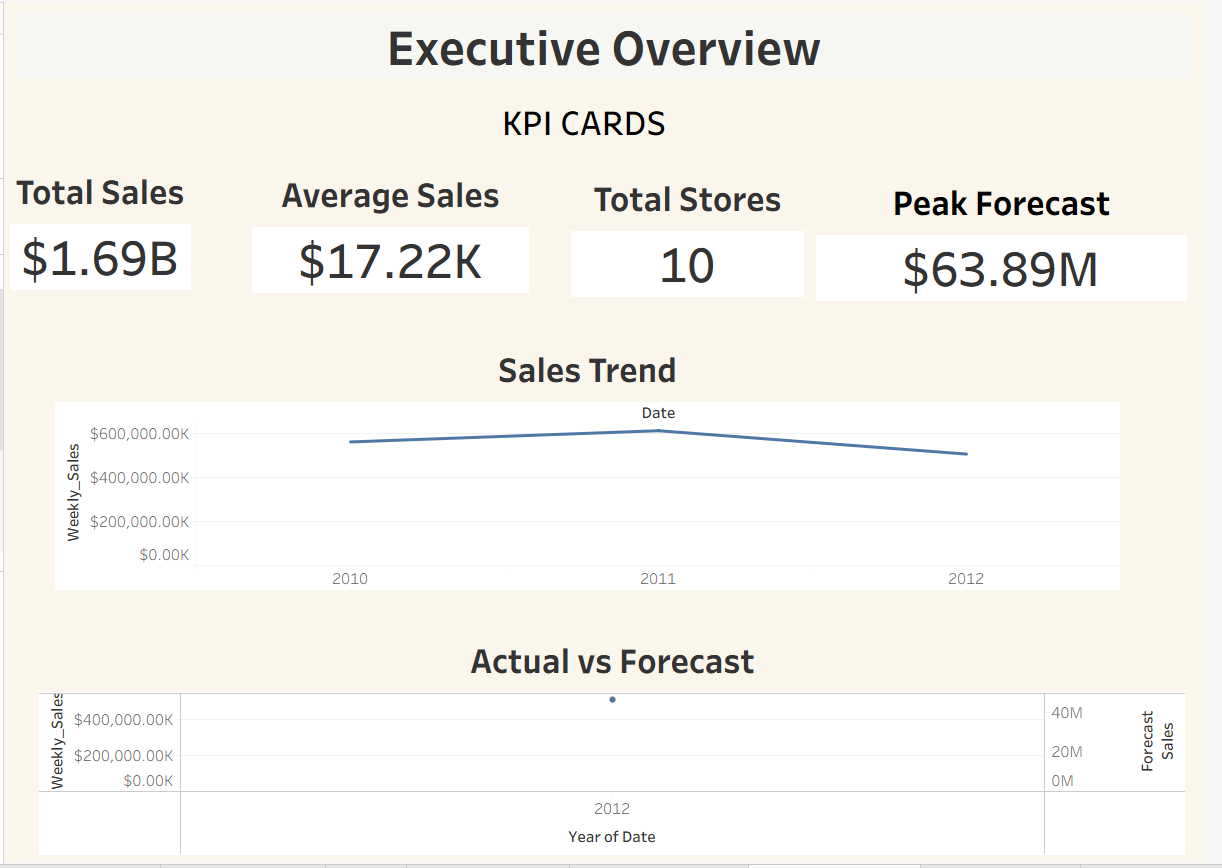Click the Forecast Sales axis title

click(x=1158, y=741)
